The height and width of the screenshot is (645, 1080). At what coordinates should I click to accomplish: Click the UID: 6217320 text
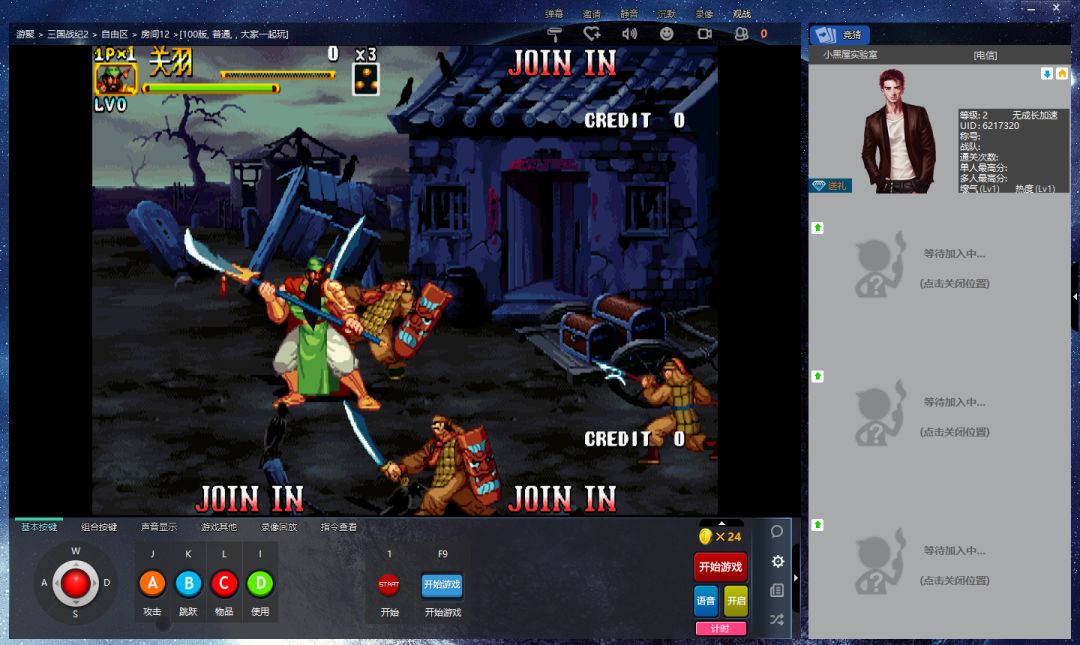pyautogui.click(x=989, y=125)
